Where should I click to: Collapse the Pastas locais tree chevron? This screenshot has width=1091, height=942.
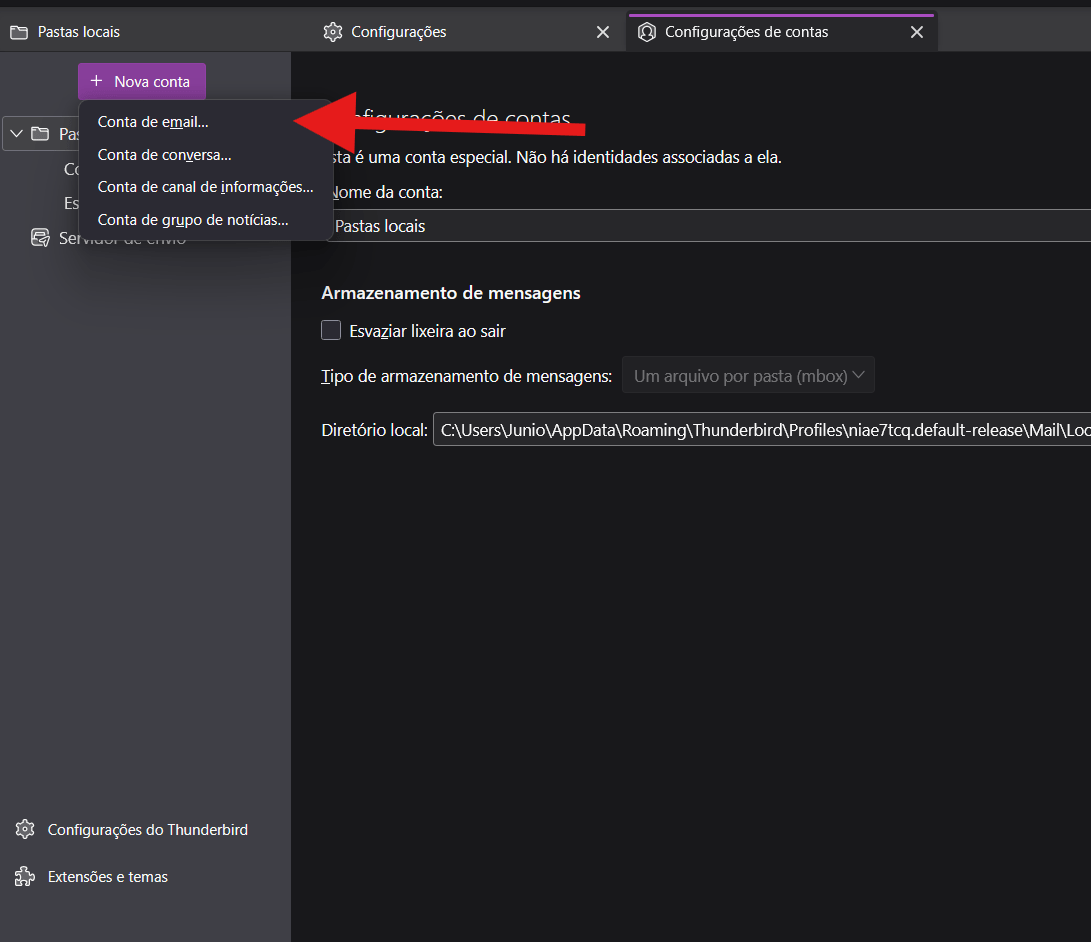click(x=16, y=134)
